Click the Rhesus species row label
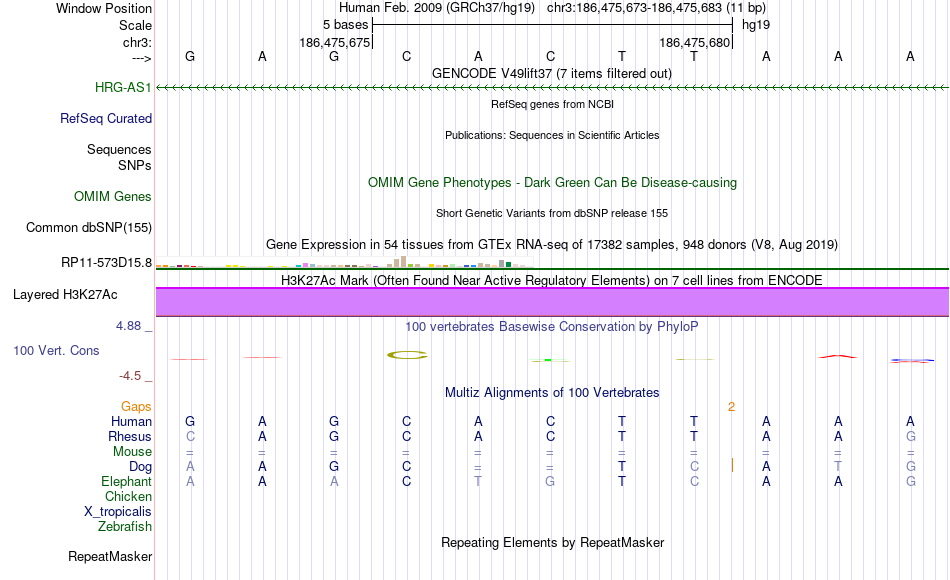 [x=130, y=436]
